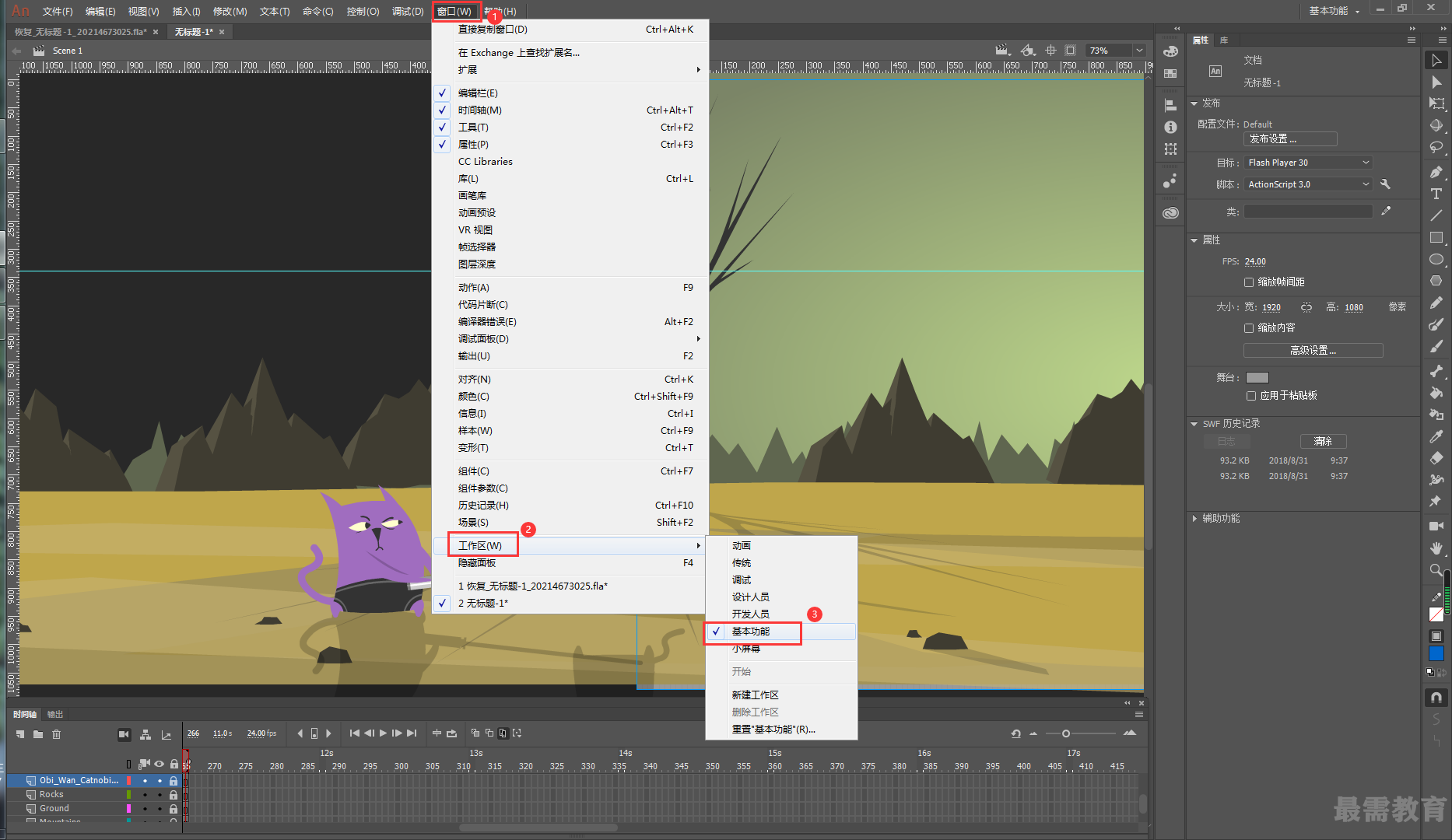Select the Free Transform tool
1452x840 pixels.
1436,103
